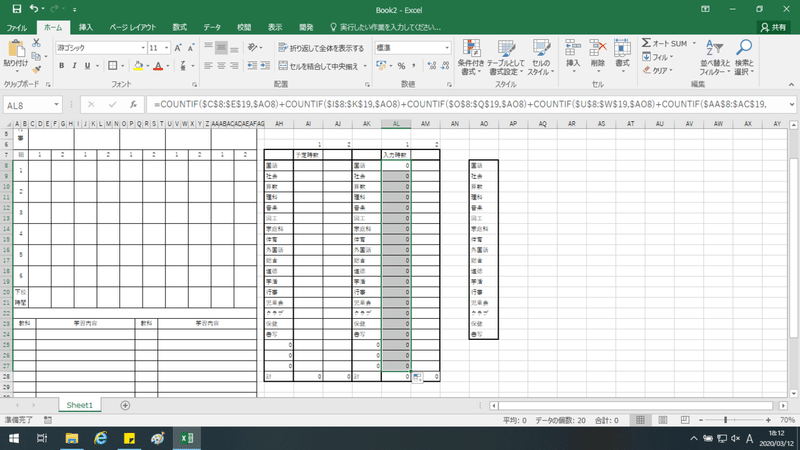The width and height of the screenshot is (800, 450).
Task: Open the Merge and Center dropdown arrow
Action: 365,66
